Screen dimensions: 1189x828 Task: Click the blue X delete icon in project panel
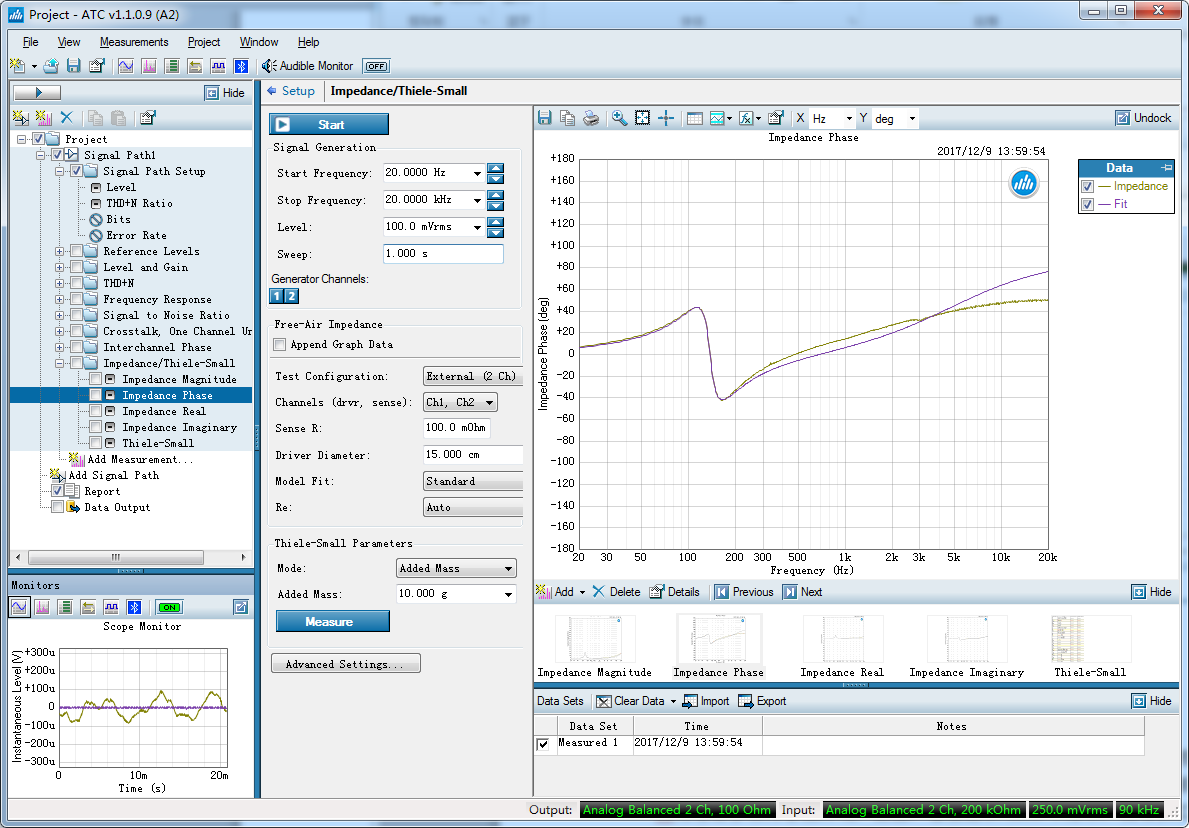point(68,118)
